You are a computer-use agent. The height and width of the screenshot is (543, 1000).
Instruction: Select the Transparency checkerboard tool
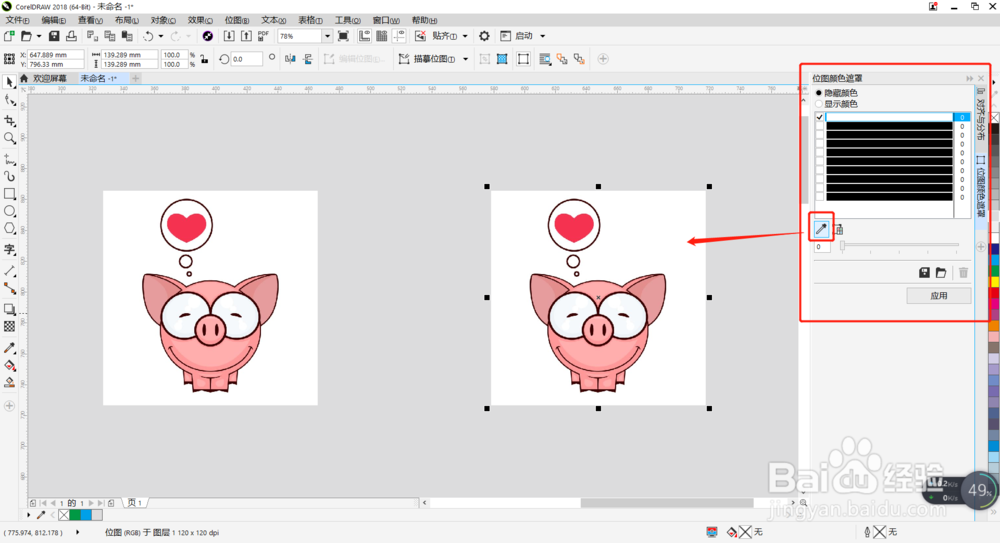pos(10,326)
